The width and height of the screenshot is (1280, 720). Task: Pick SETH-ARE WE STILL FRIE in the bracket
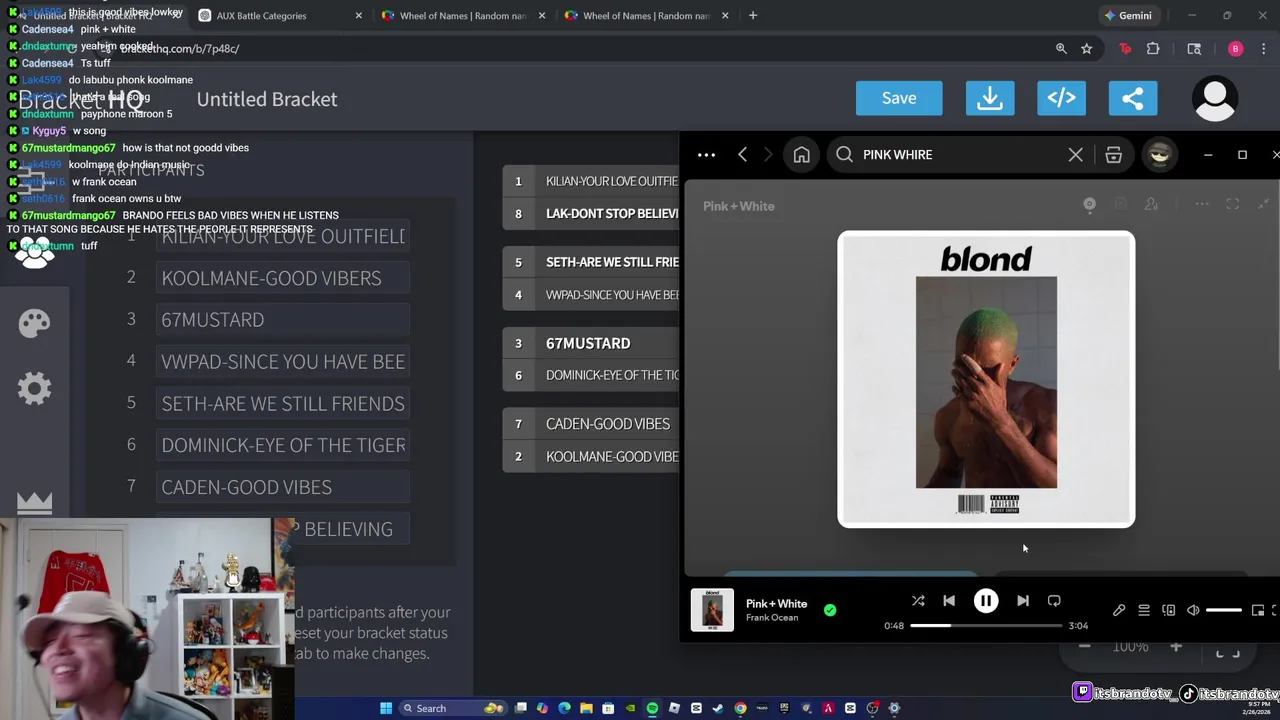(x=591, y=262)
